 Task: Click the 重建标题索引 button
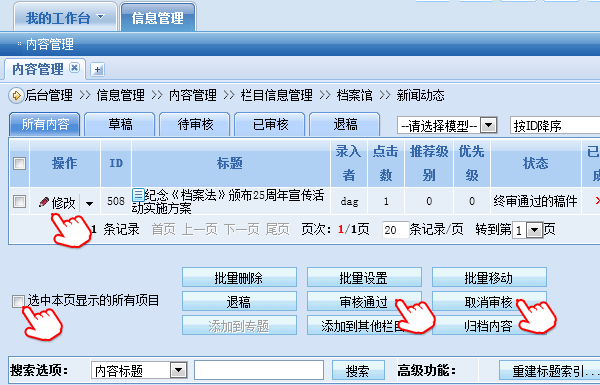(x=549, y=370)
